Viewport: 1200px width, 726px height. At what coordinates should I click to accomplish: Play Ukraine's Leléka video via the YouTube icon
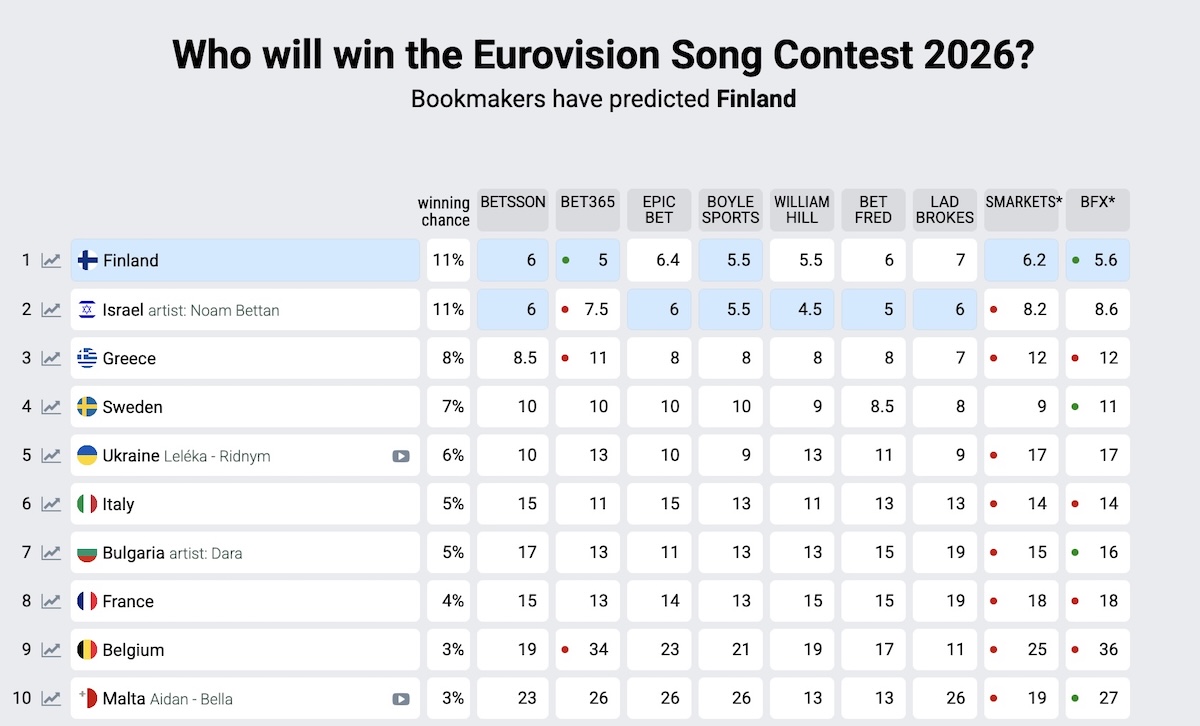click(x=400, y=456)
